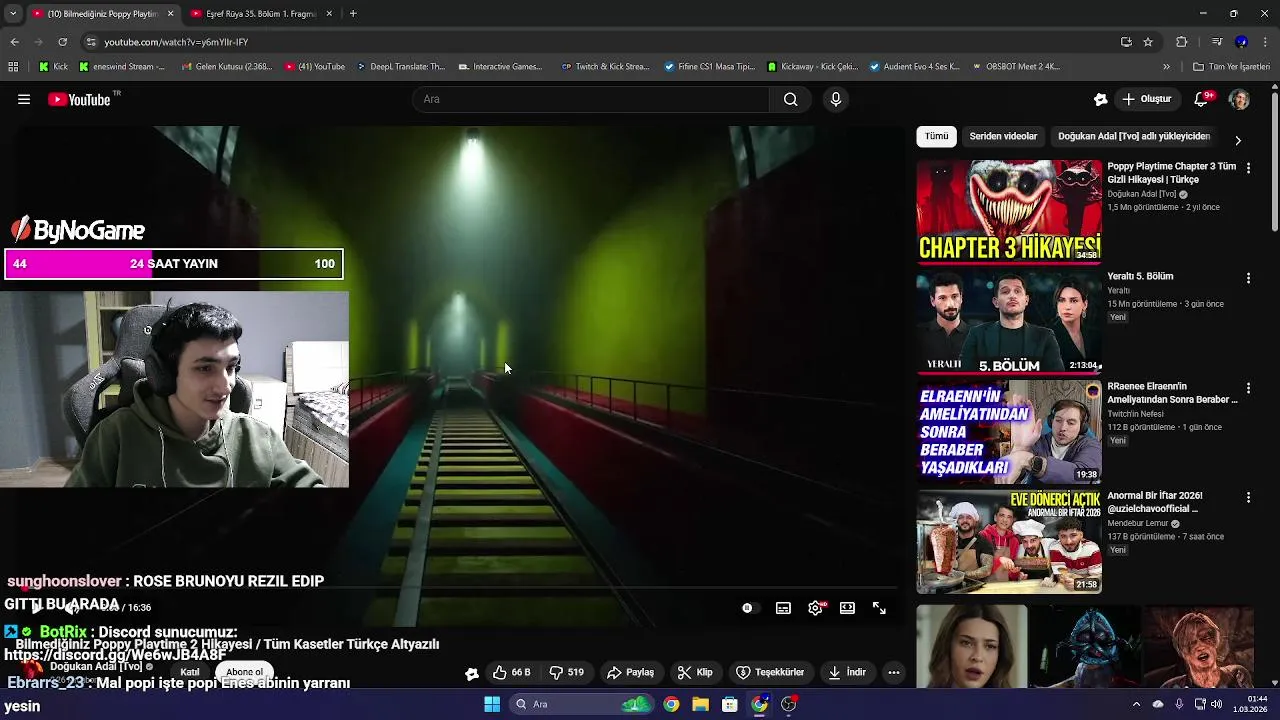Open Yeraltı 5. Bölüm video thumbnail
This screenshot has height=720, width=1280.
pos(1009,322)
